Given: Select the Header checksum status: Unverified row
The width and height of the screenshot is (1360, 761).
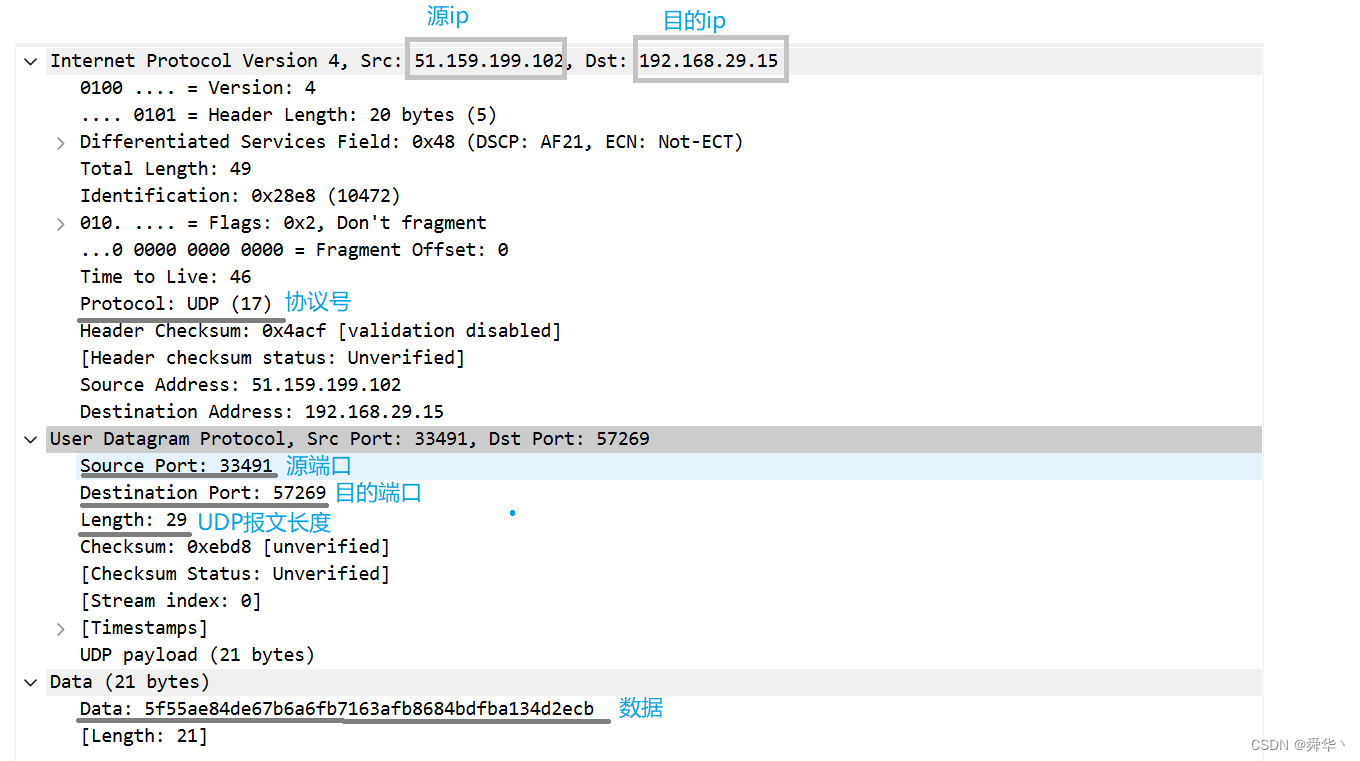Looking at the screenshot, I should pos(272,358).
